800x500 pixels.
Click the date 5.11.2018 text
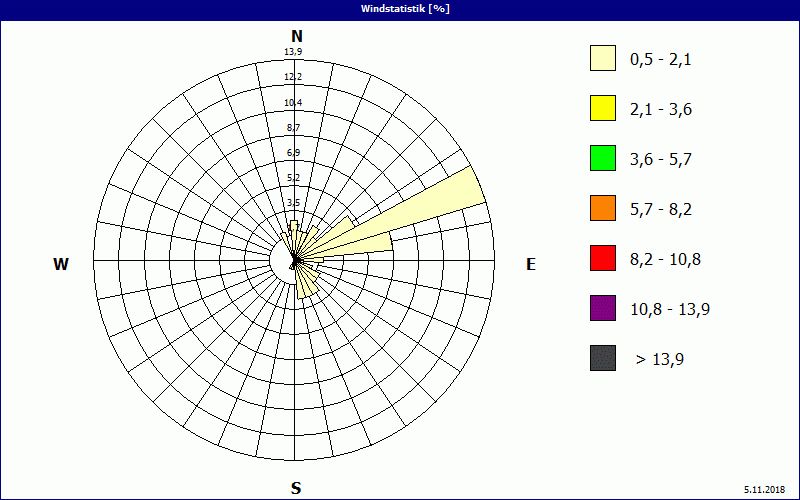coord(767,489)
